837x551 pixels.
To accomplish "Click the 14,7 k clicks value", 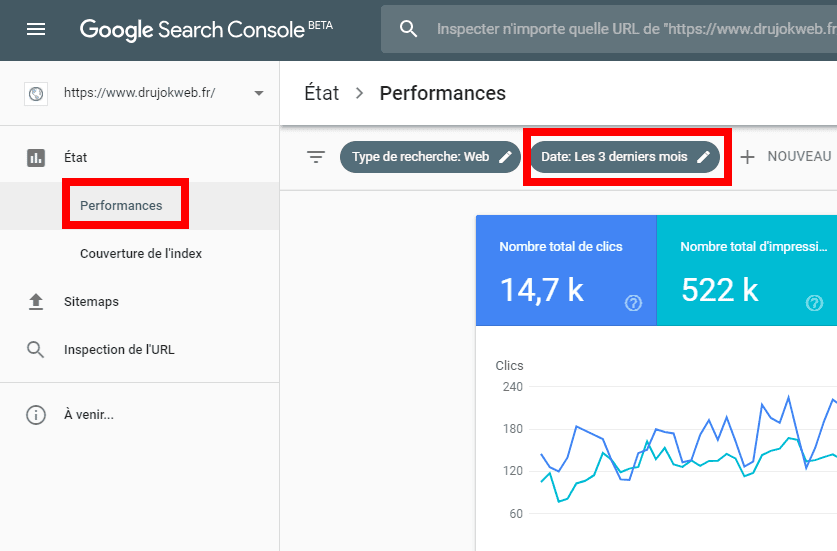I will pyautogui.click(x=542, y=290).
